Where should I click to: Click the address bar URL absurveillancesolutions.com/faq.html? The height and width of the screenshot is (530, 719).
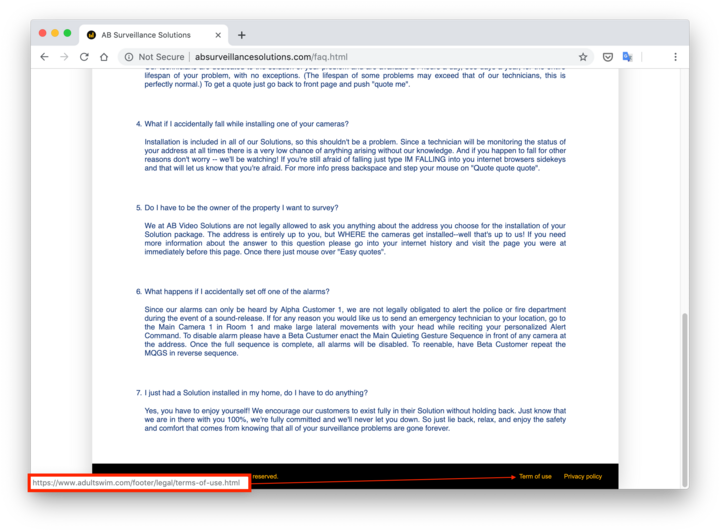coord(271,57)
